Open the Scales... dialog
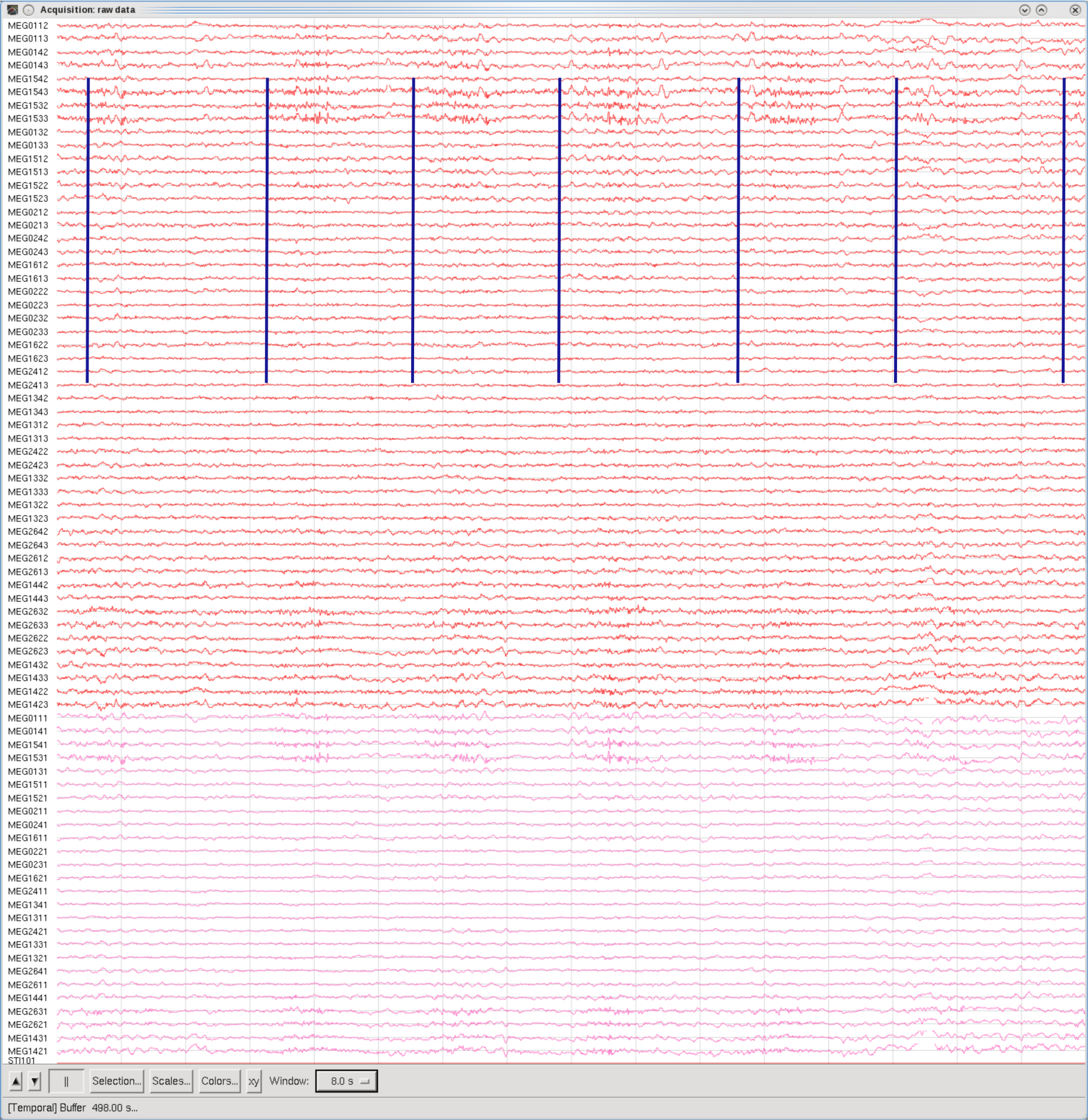Screen dimensions: 1088x1120 (x=170, y=1081)
